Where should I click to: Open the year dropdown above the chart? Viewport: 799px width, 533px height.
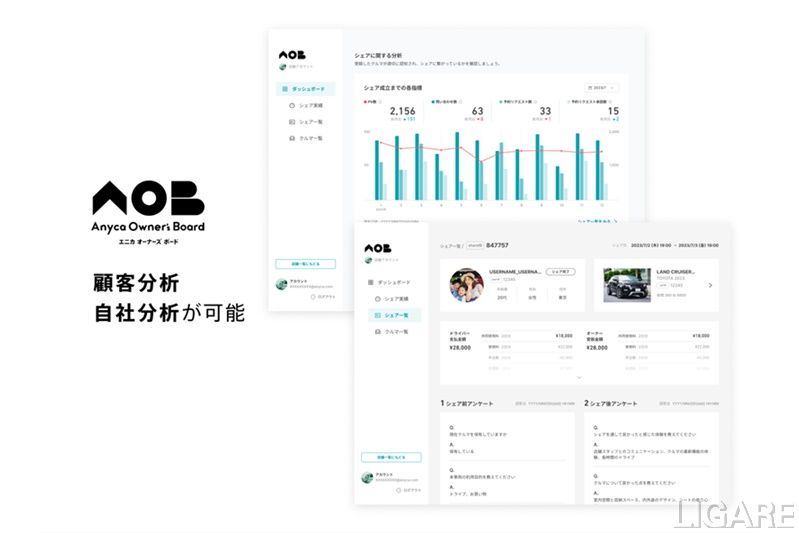[602, 89]
